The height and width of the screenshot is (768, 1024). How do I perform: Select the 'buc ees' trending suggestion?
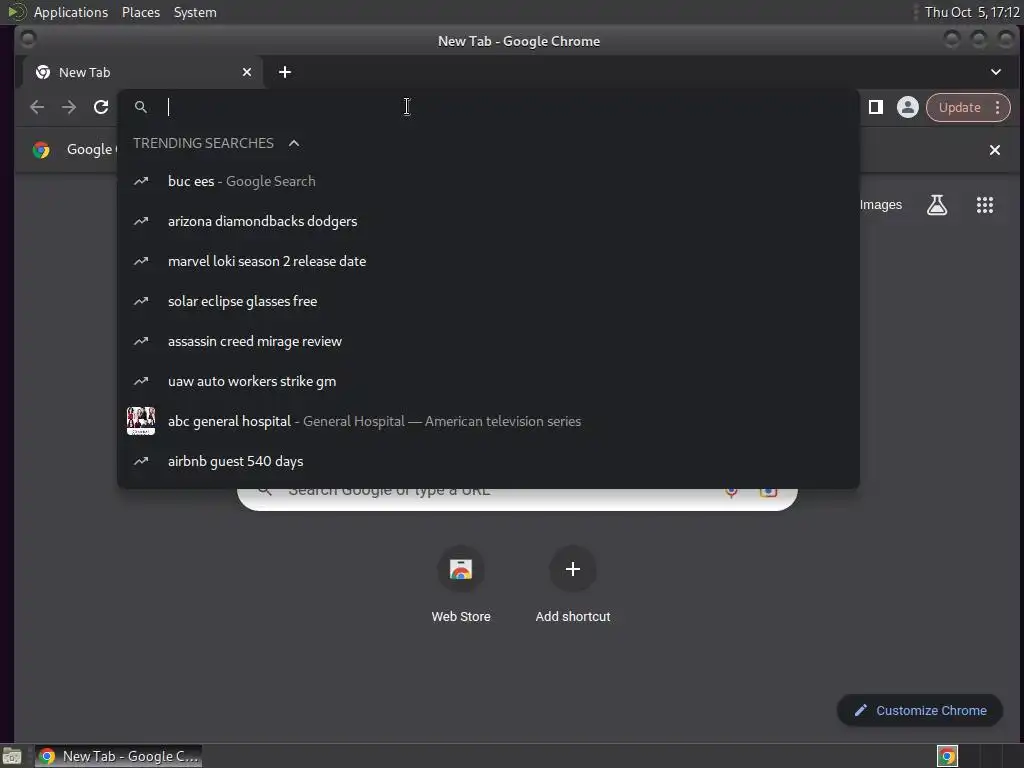(488, 181)
